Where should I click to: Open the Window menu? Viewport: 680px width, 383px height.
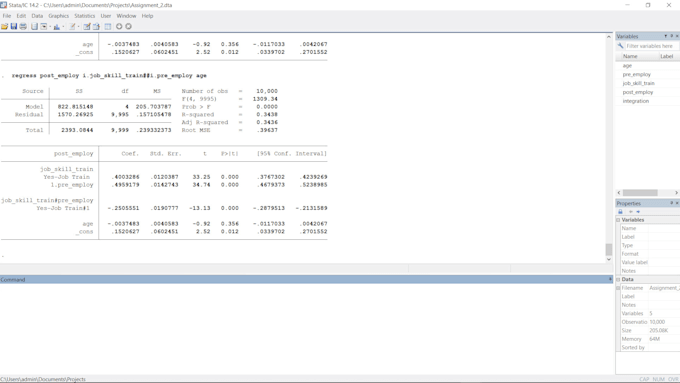pos(126,16)
